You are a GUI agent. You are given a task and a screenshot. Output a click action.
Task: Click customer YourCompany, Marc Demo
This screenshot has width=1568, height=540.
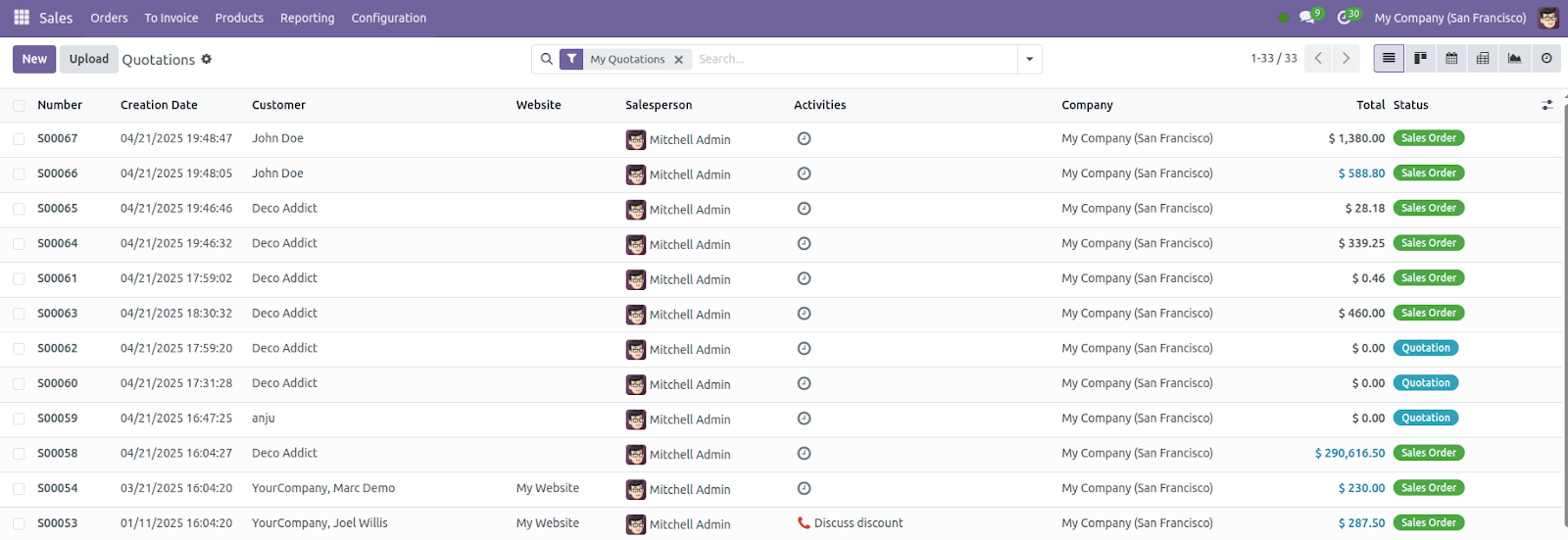coord(323,488)
